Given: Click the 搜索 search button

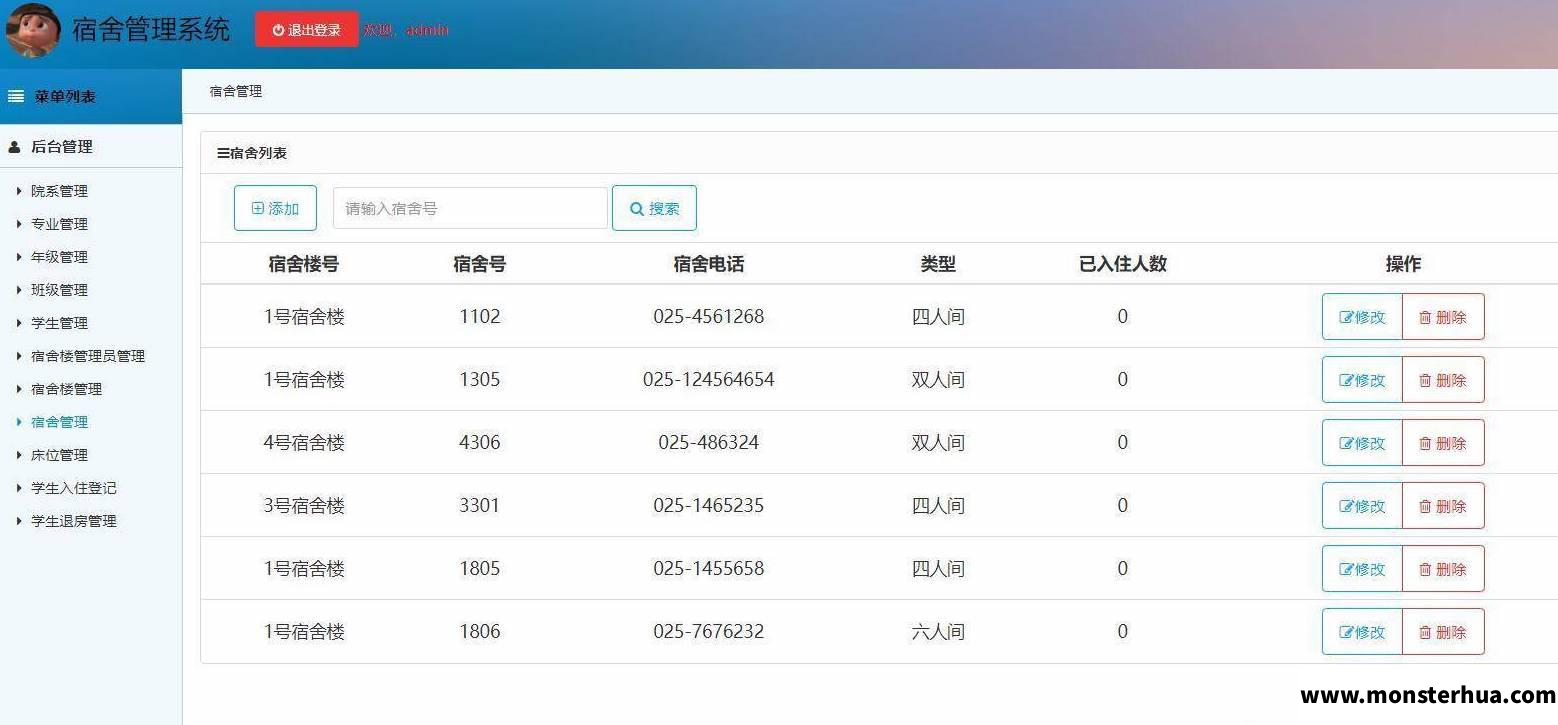Looking at the screenshot, I should 654,208.
